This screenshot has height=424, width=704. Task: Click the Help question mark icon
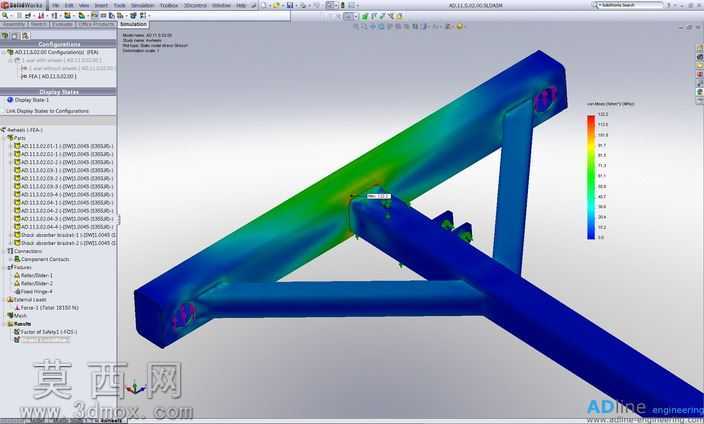(669, 5)
